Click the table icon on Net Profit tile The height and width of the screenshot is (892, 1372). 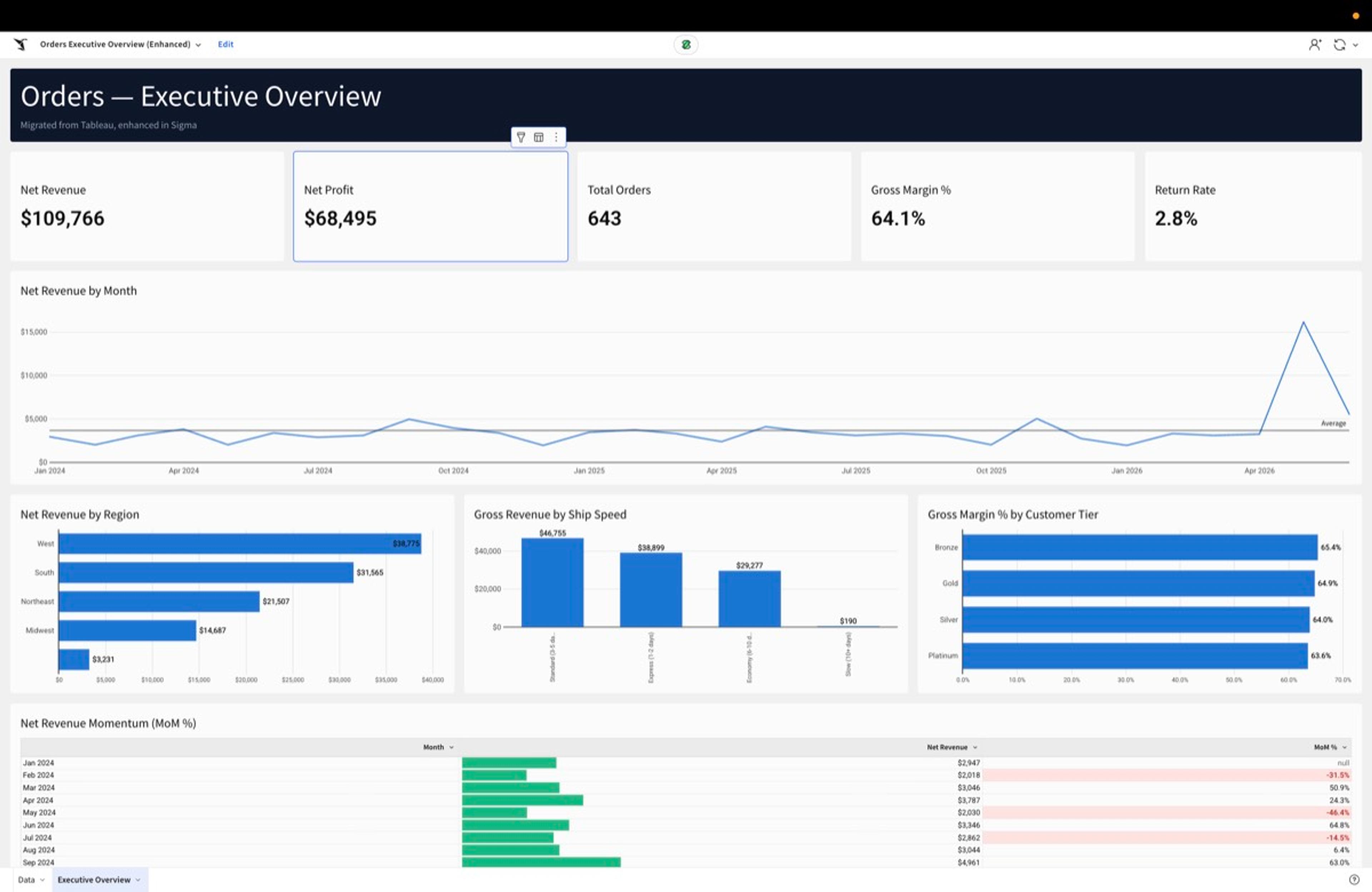pos(538,137)
